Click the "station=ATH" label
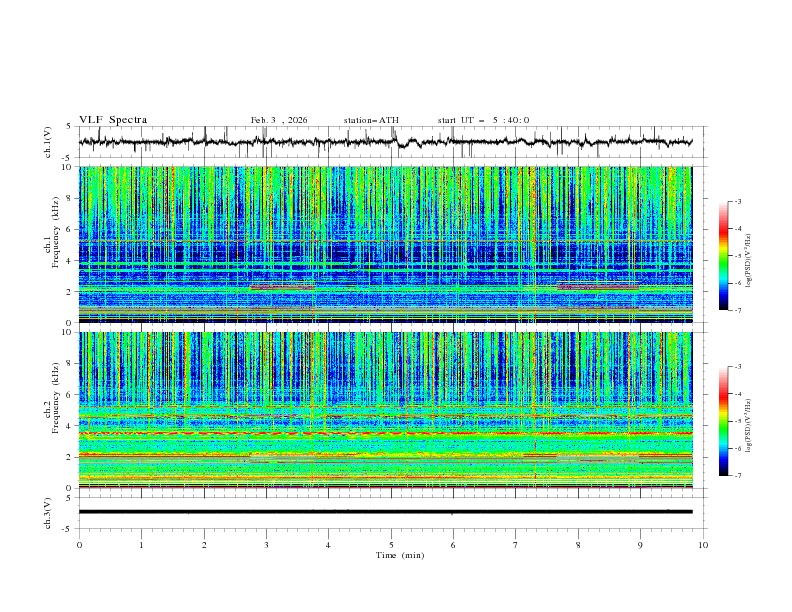 pos(371,120)
